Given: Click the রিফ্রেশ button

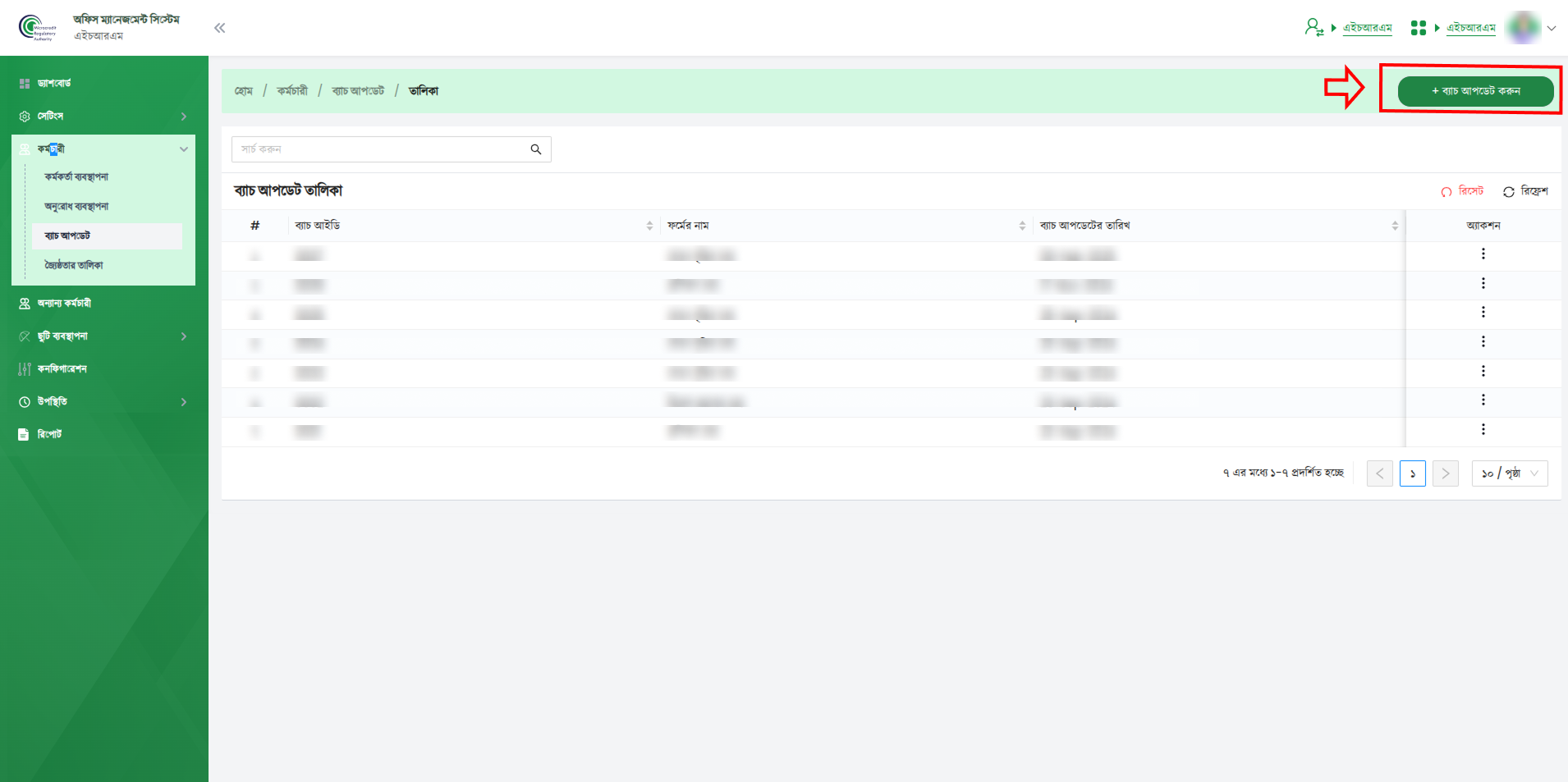Looking at the screenshot, I should (x=1525, y=191).
